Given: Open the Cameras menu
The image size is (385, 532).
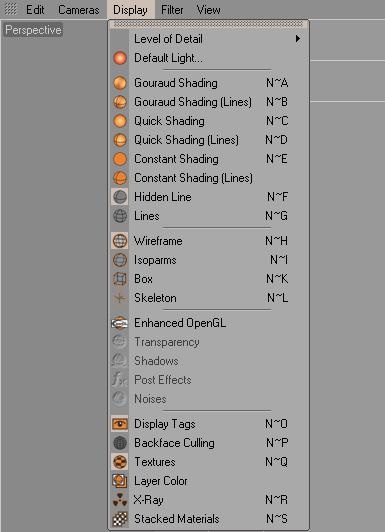Looking at the screenshot, I should (79, 10).
